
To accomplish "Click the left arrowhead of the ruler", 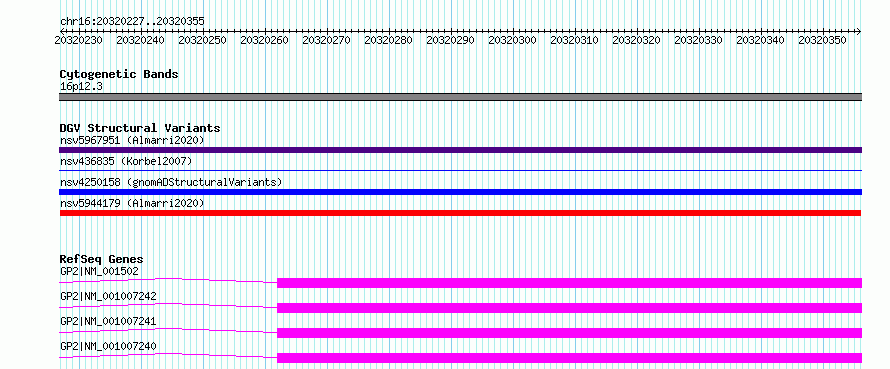I will [62, 31].
